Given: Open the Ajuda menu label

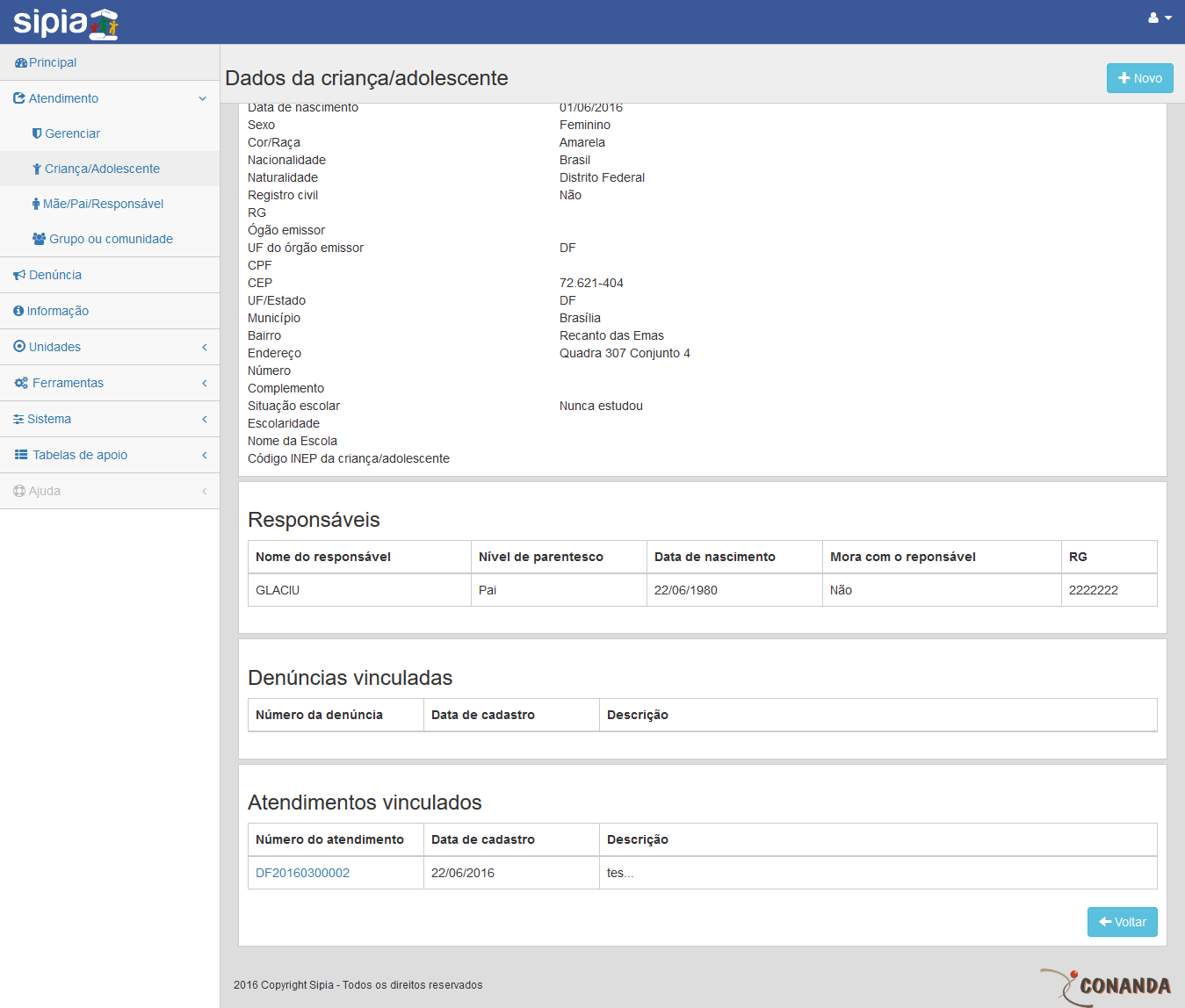Looking at the screenshot, I should point(45,491).
